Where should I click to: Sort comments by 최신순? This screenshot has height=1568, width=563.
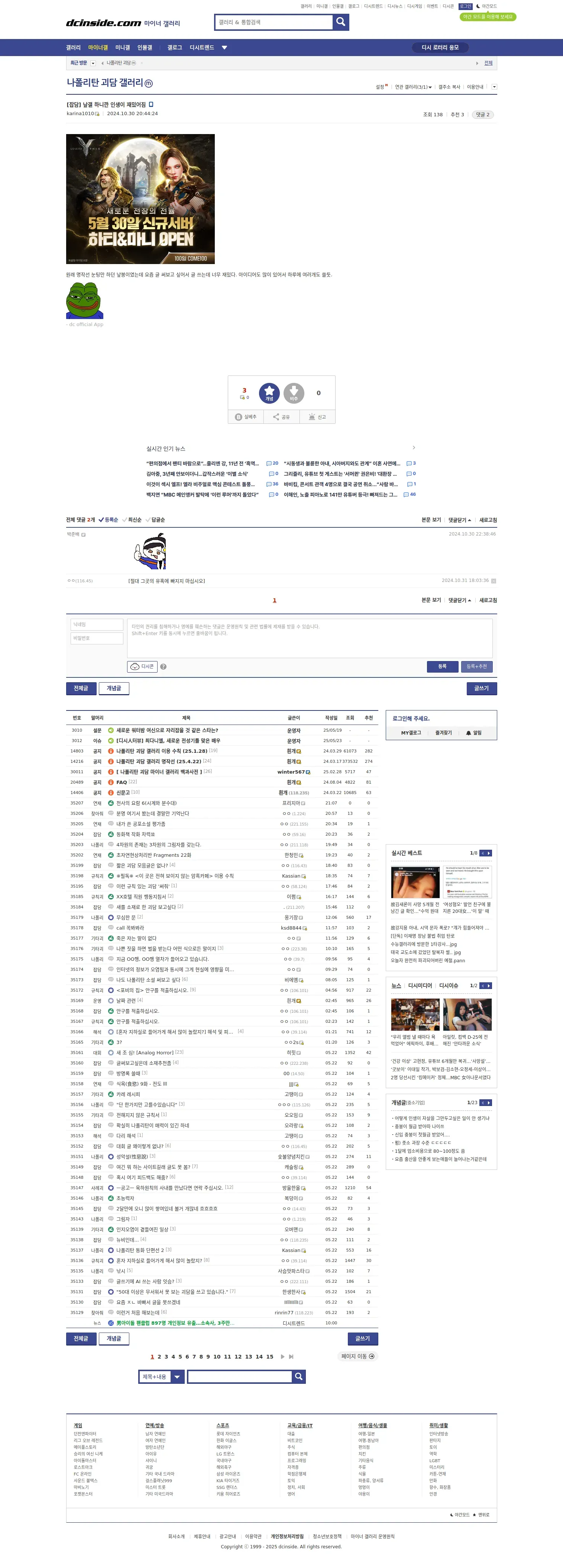[x=132, y=520]
